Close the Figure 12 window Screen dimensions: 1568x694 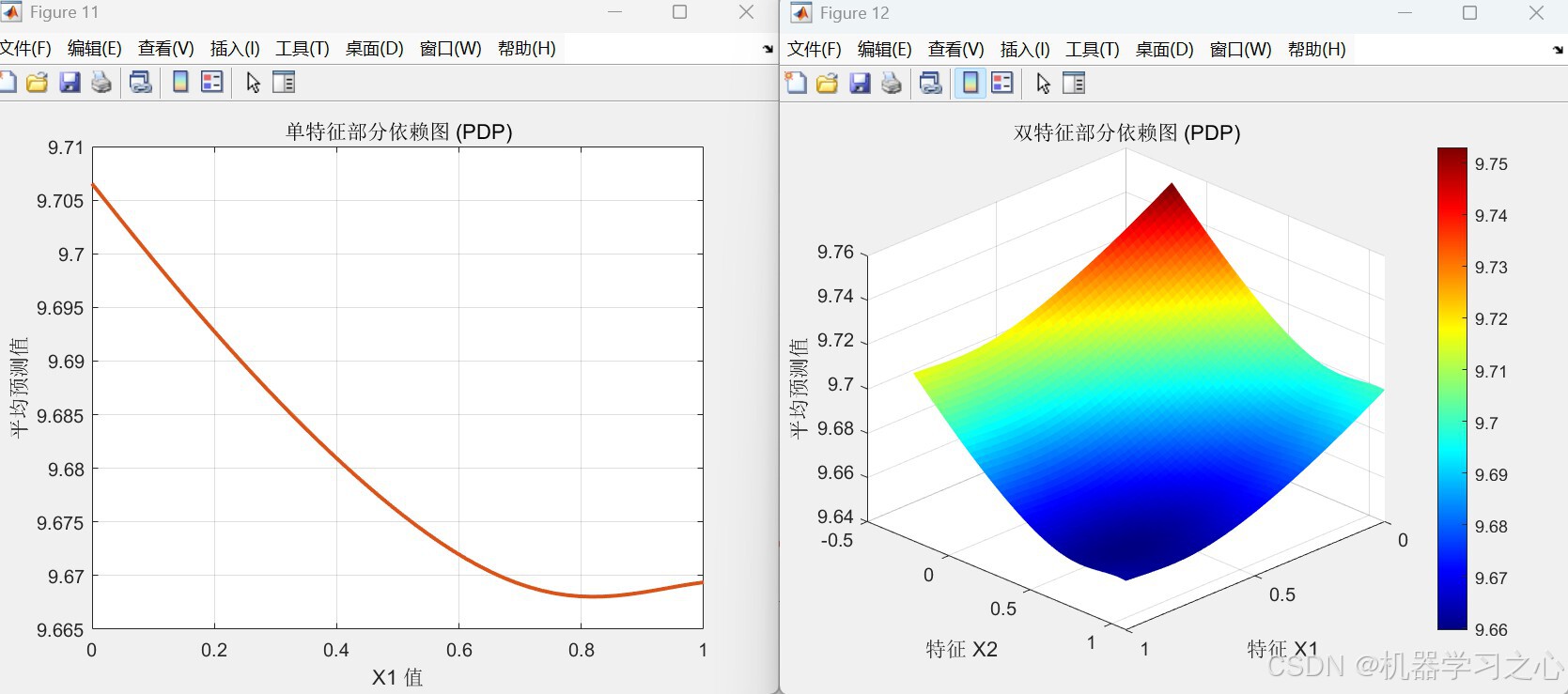point(1536,13)
